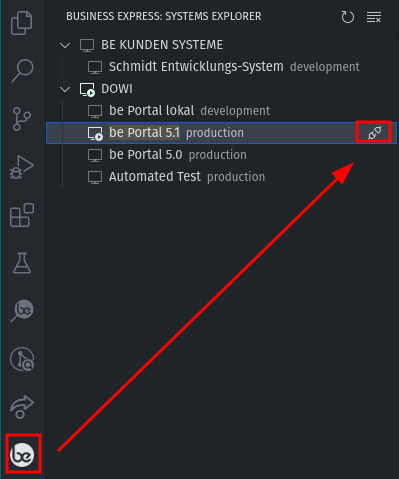
Task: Select Schmidt Entwicklungs-System development entry
Action: point(221,67)
